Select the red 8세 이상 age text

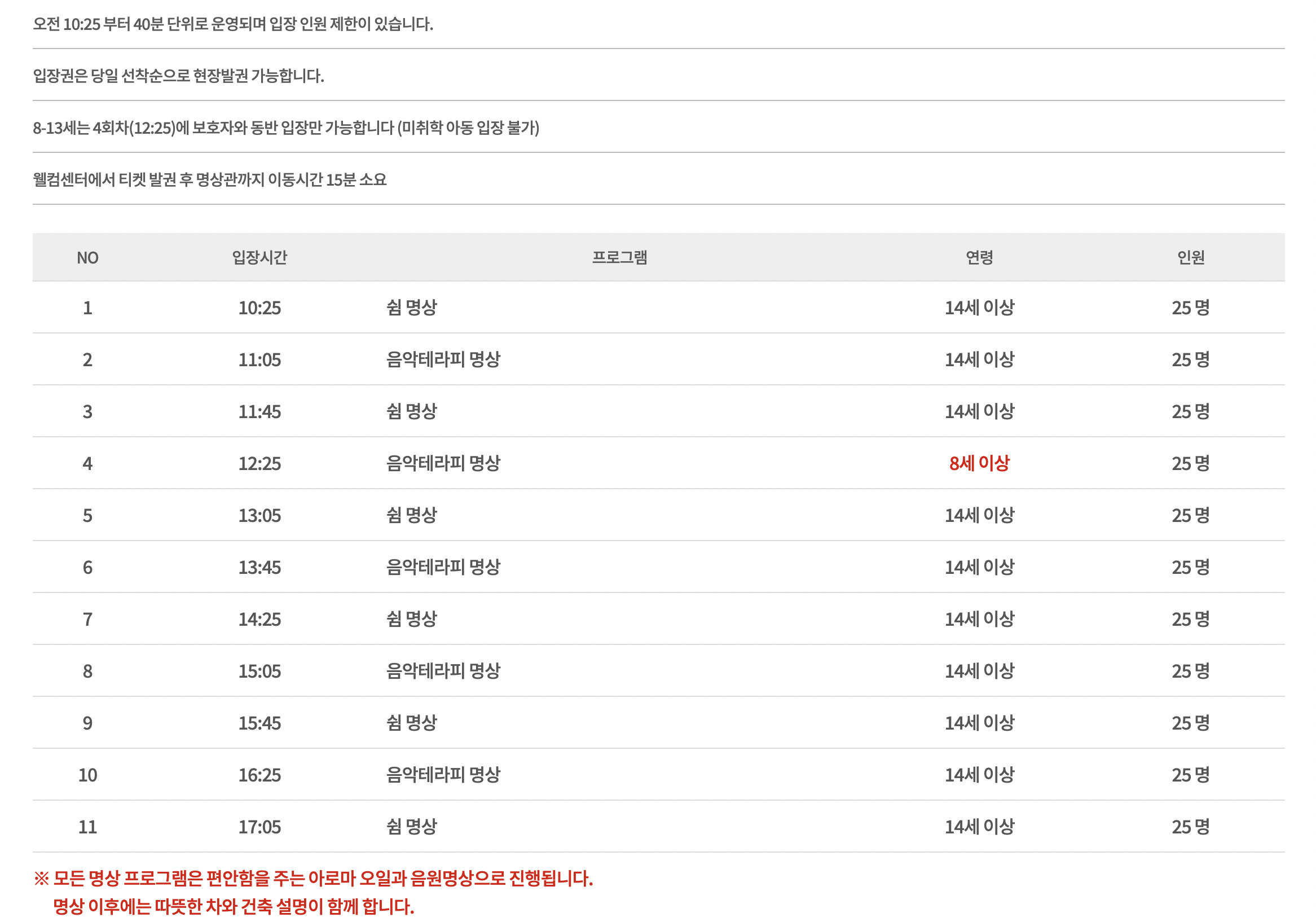tap(979, 463)
